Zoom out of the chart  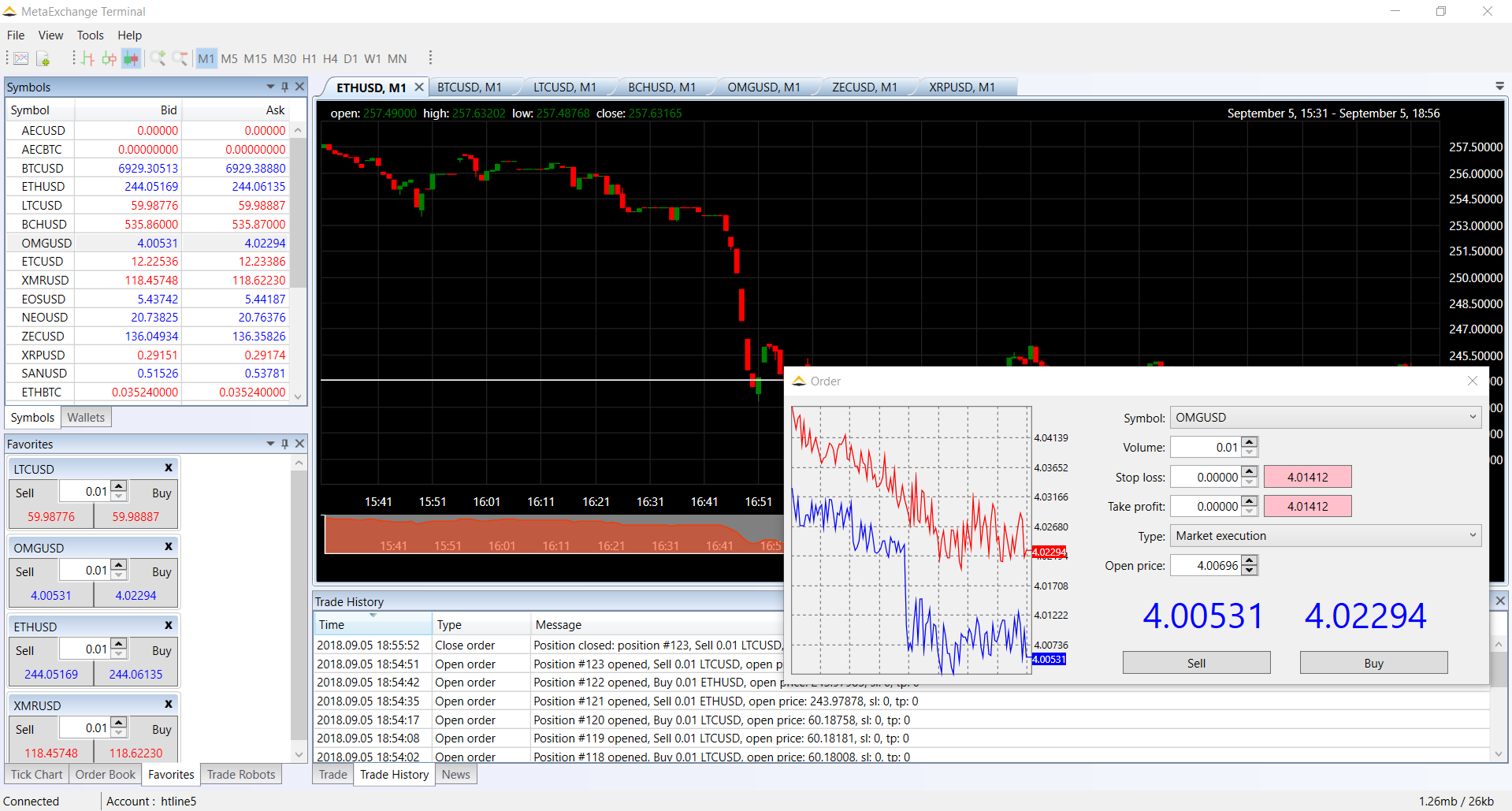(180, 58)
